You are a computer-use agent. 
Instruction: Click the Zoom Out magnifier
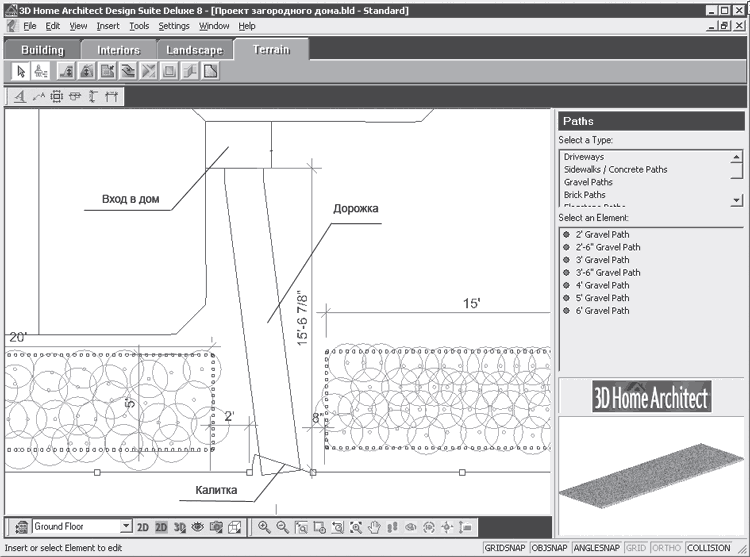(282, 527)
